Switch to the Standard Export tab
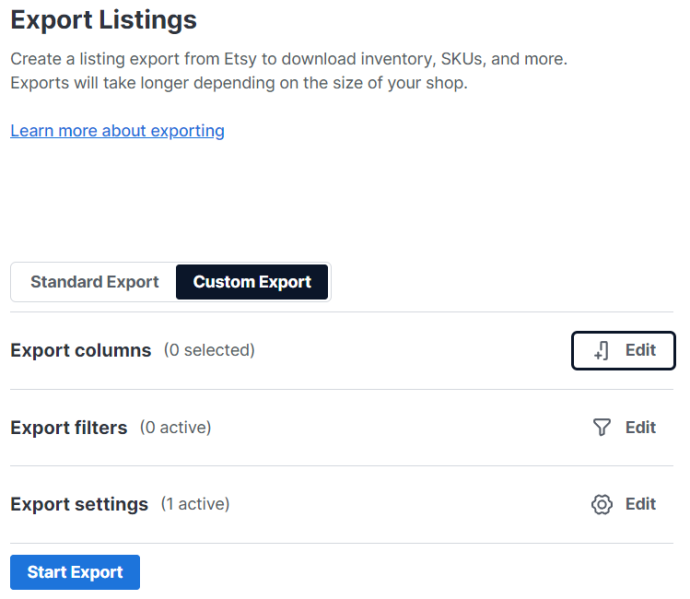The image size is (690, 599). point(95,282)
